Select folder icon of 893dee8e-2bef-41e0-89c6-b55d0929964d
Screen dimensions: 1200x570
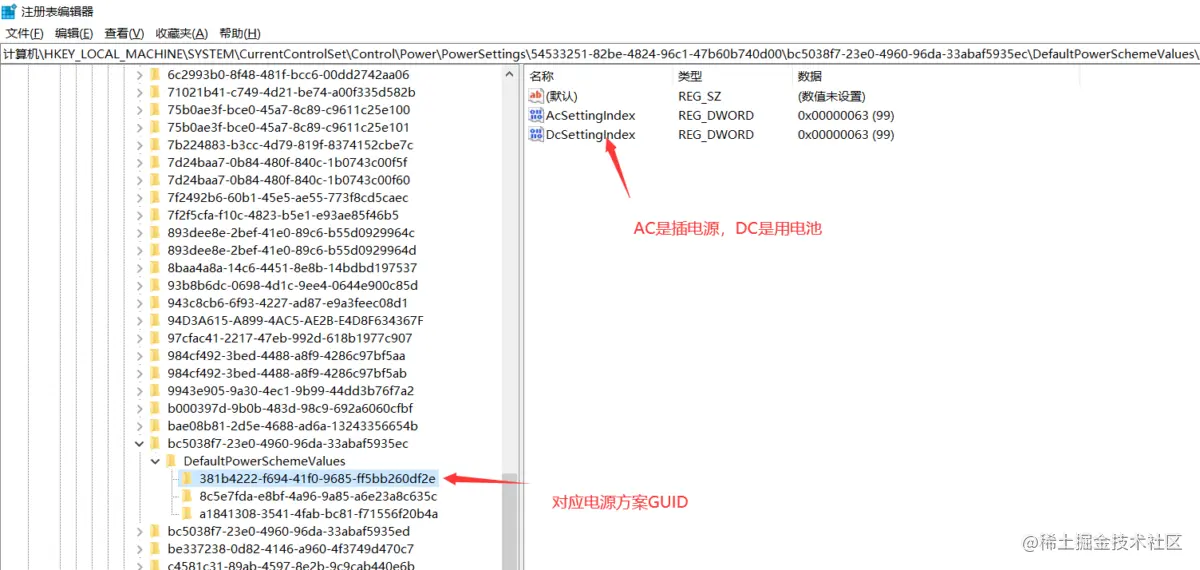point(155,250)
